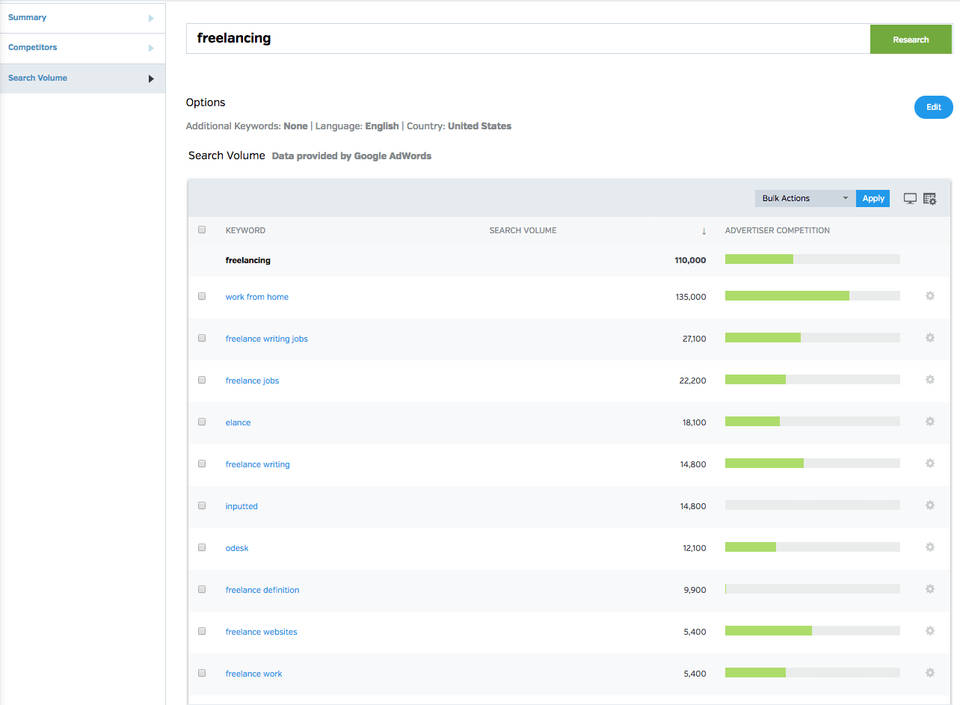Open gear settings for freelance jobs row
Screen dimensions: 960x705
(x=929, y=380)
